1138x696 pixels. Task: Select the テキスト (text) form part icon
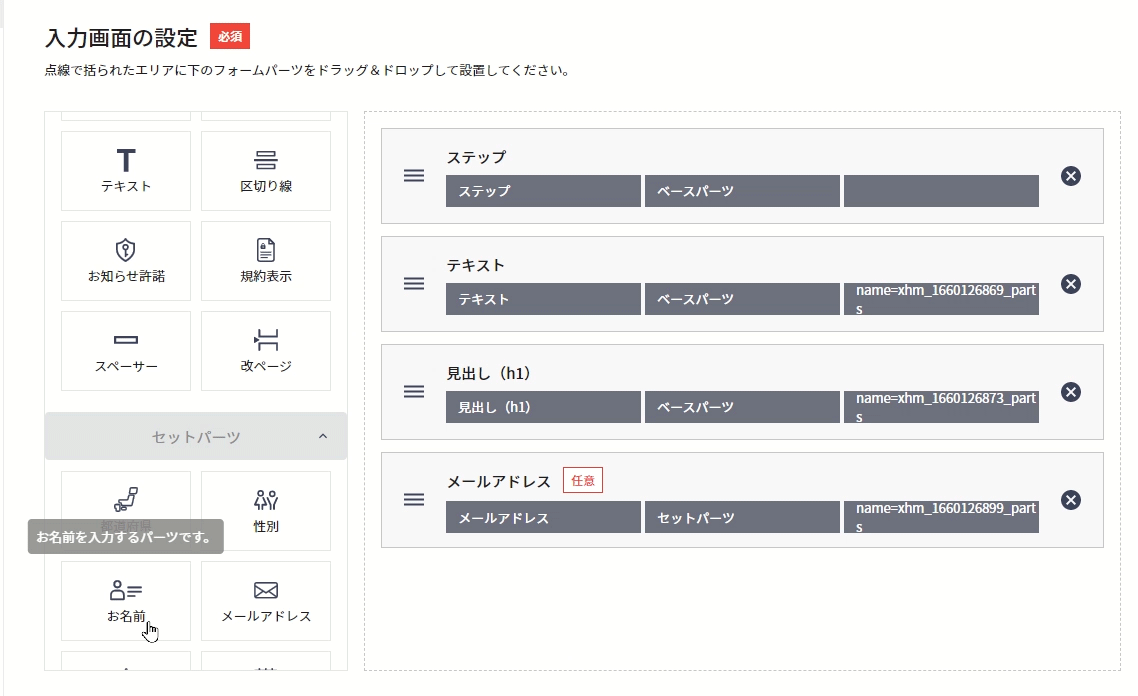[125, 170]
